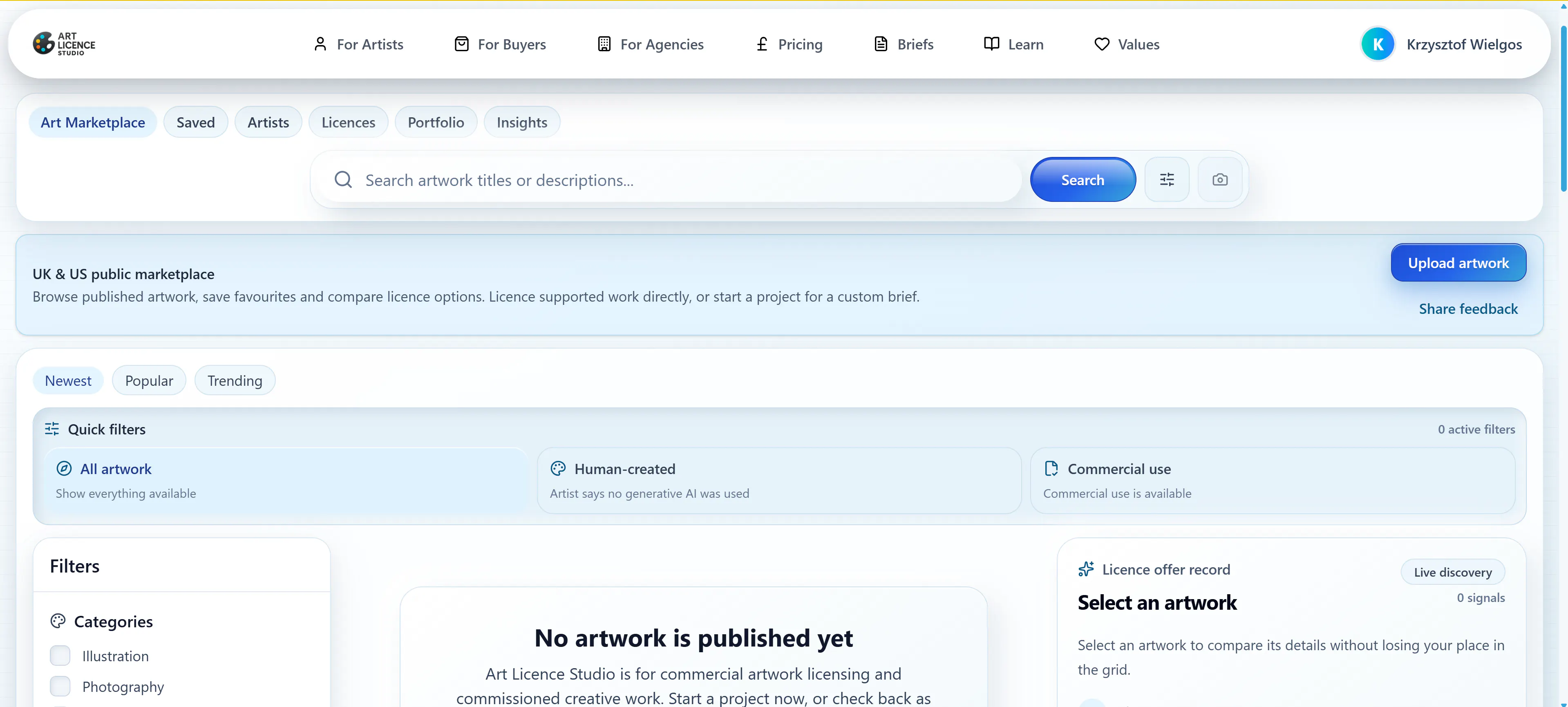Click the shopping bag icon beside For Buyers
Image resolution: width=1568 pixels, height=707 pixels.
[x=461, y=44]
